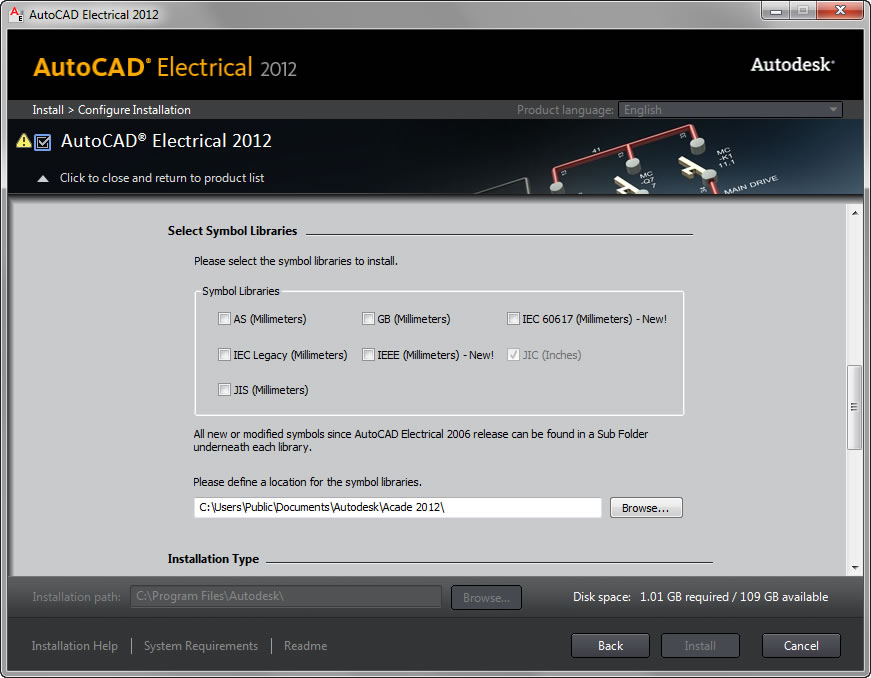Open the Product language dropdown

(730, 109)
